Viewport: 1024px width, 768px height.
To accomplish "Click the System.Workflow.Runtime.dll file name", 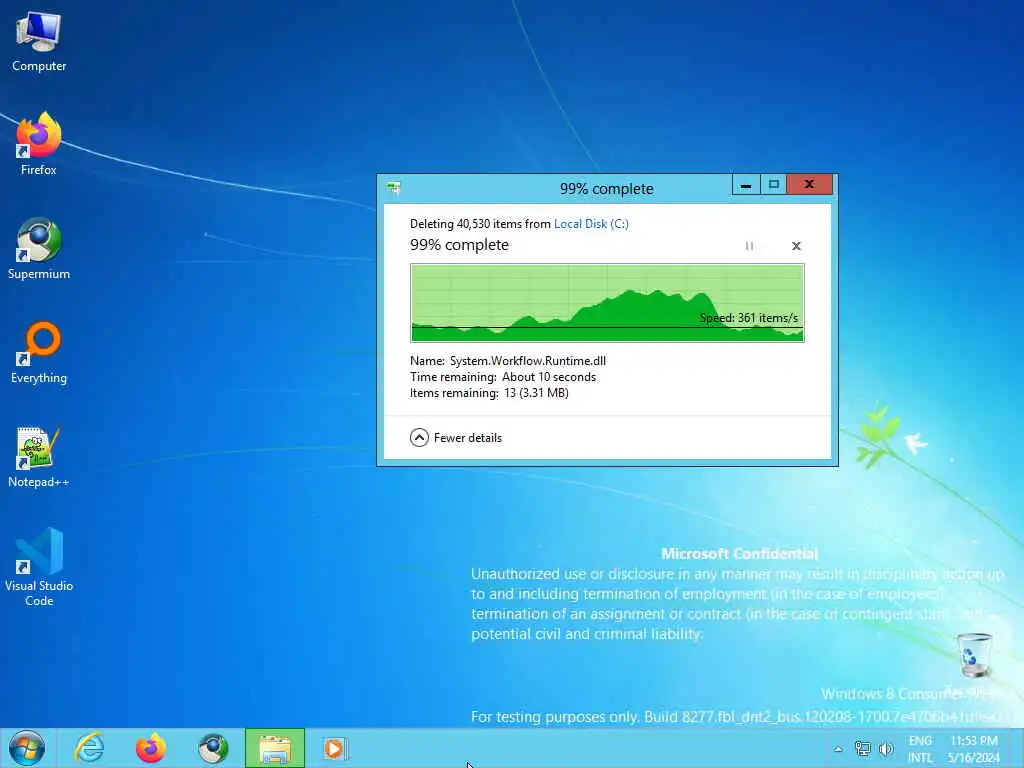I will tap(528, 360).
